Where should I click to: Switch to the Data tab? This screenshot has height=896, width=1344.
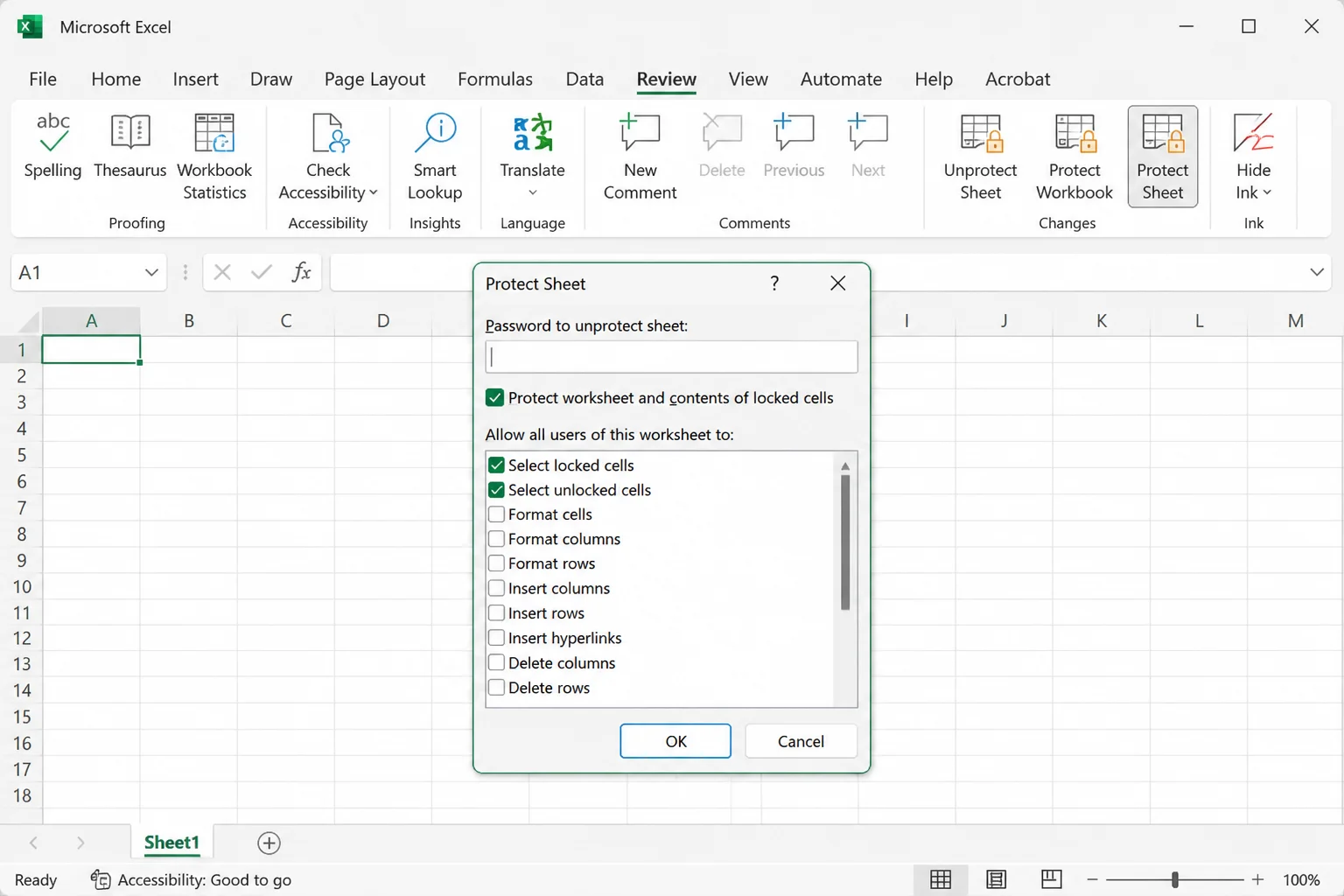(584, 79)
